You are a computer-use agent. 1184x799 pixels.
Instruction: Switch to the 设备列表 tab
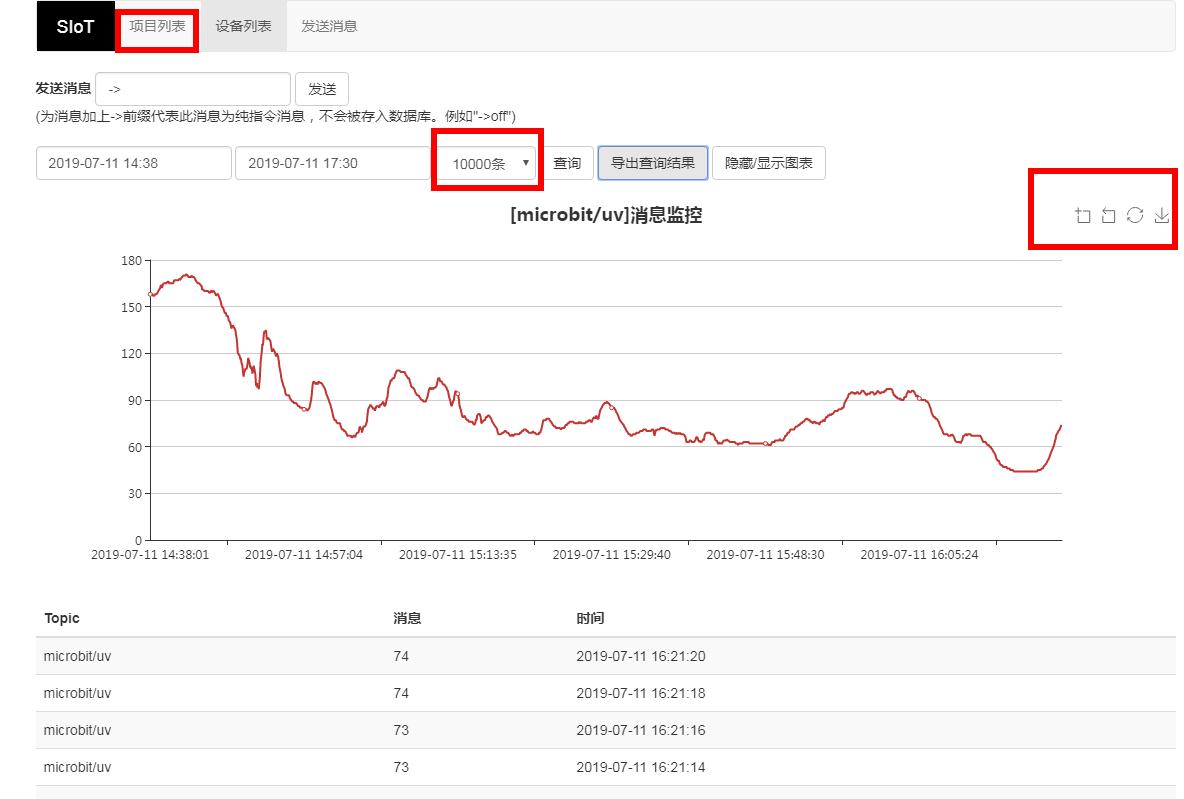243,26
